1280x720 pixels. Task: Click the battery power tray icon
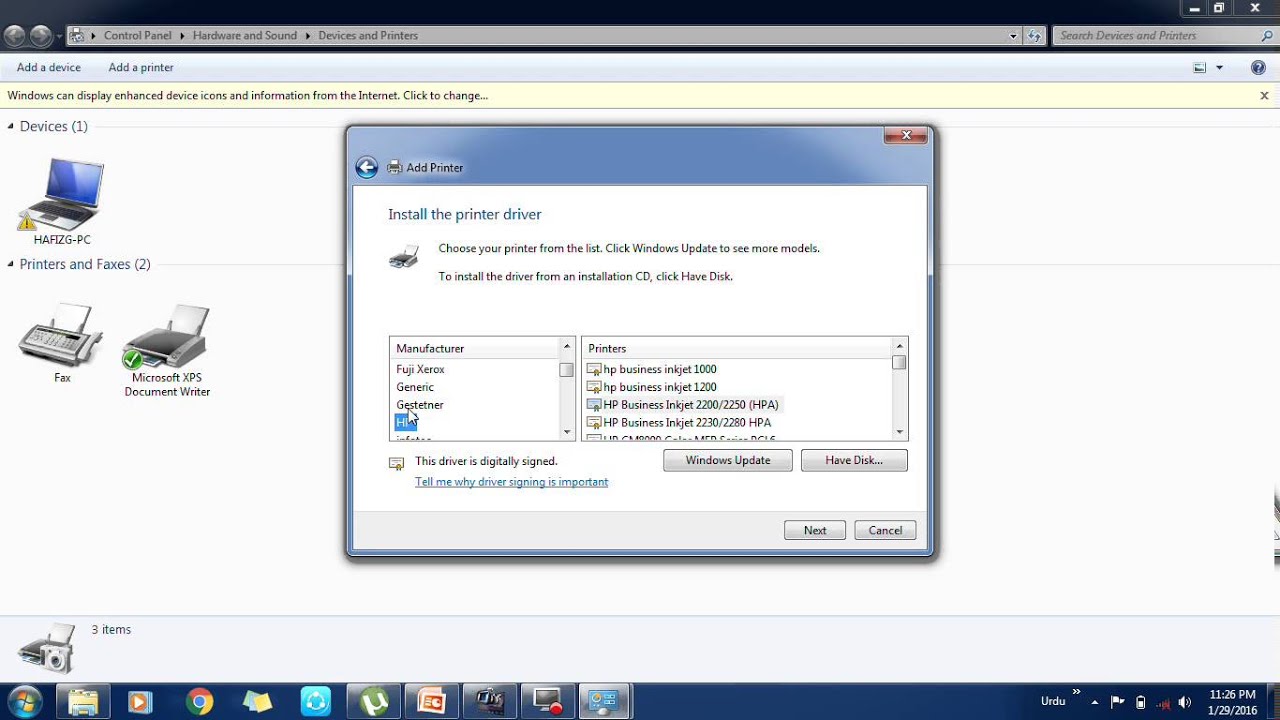tap(1141, 702)
